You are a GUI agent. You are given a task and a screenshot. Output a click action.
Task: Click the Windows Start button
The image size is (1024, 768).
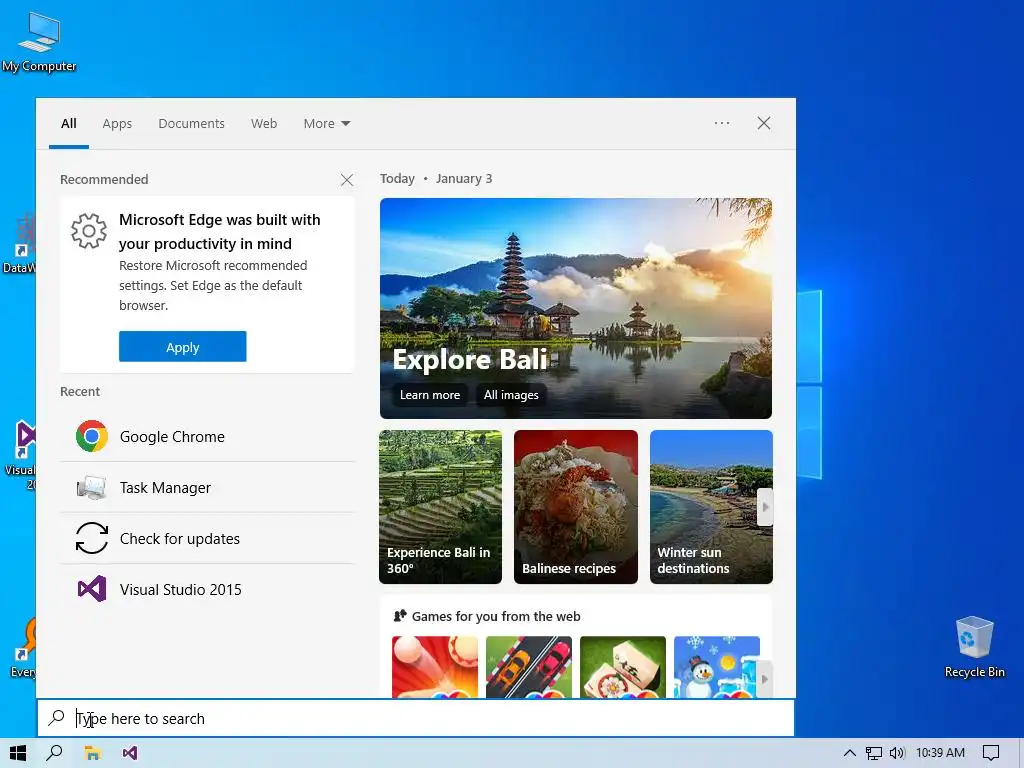click(x=18, y=753)
